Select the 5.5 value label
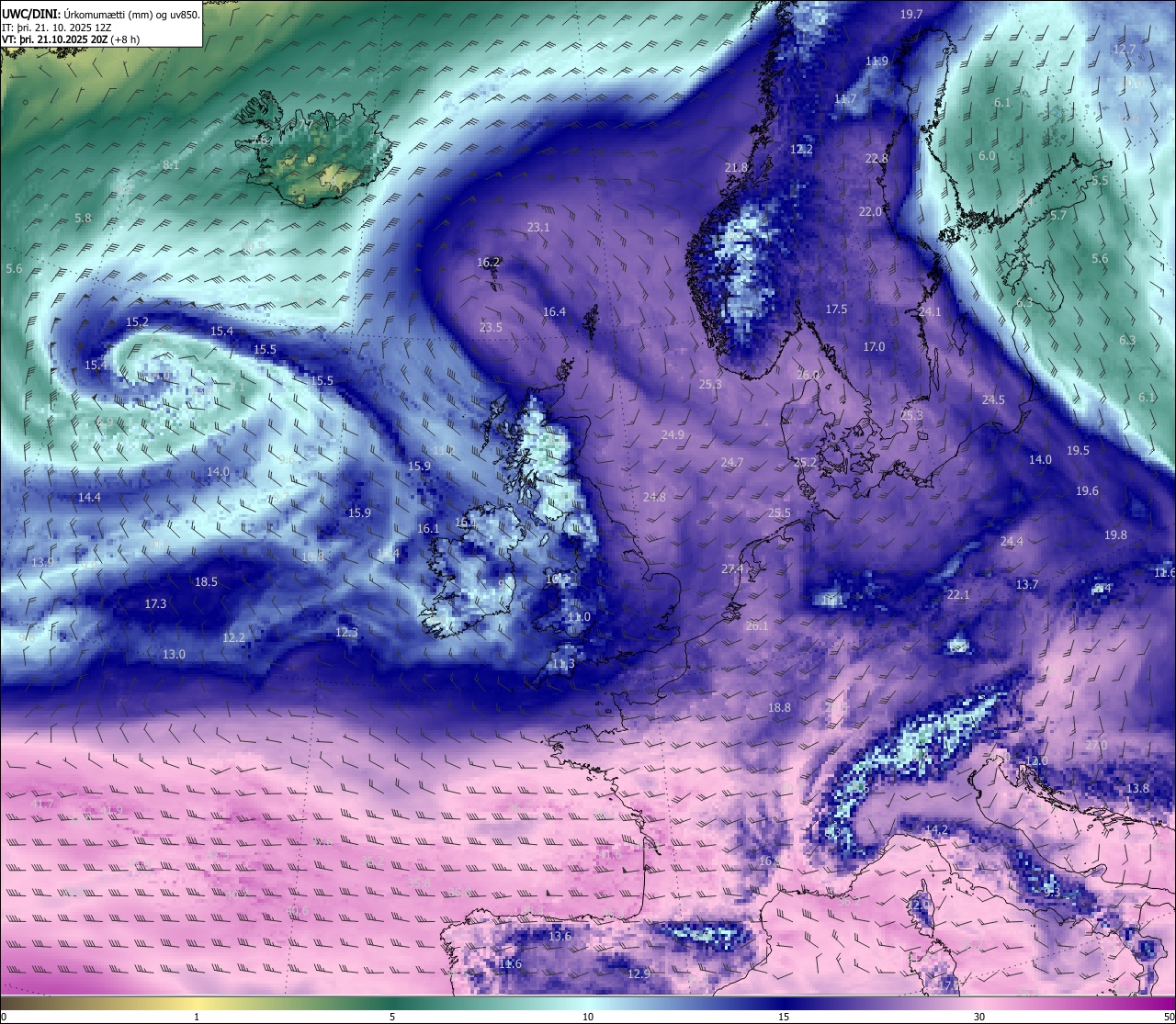Screen dimensions: 1176x1024 tap(1100, 180)
